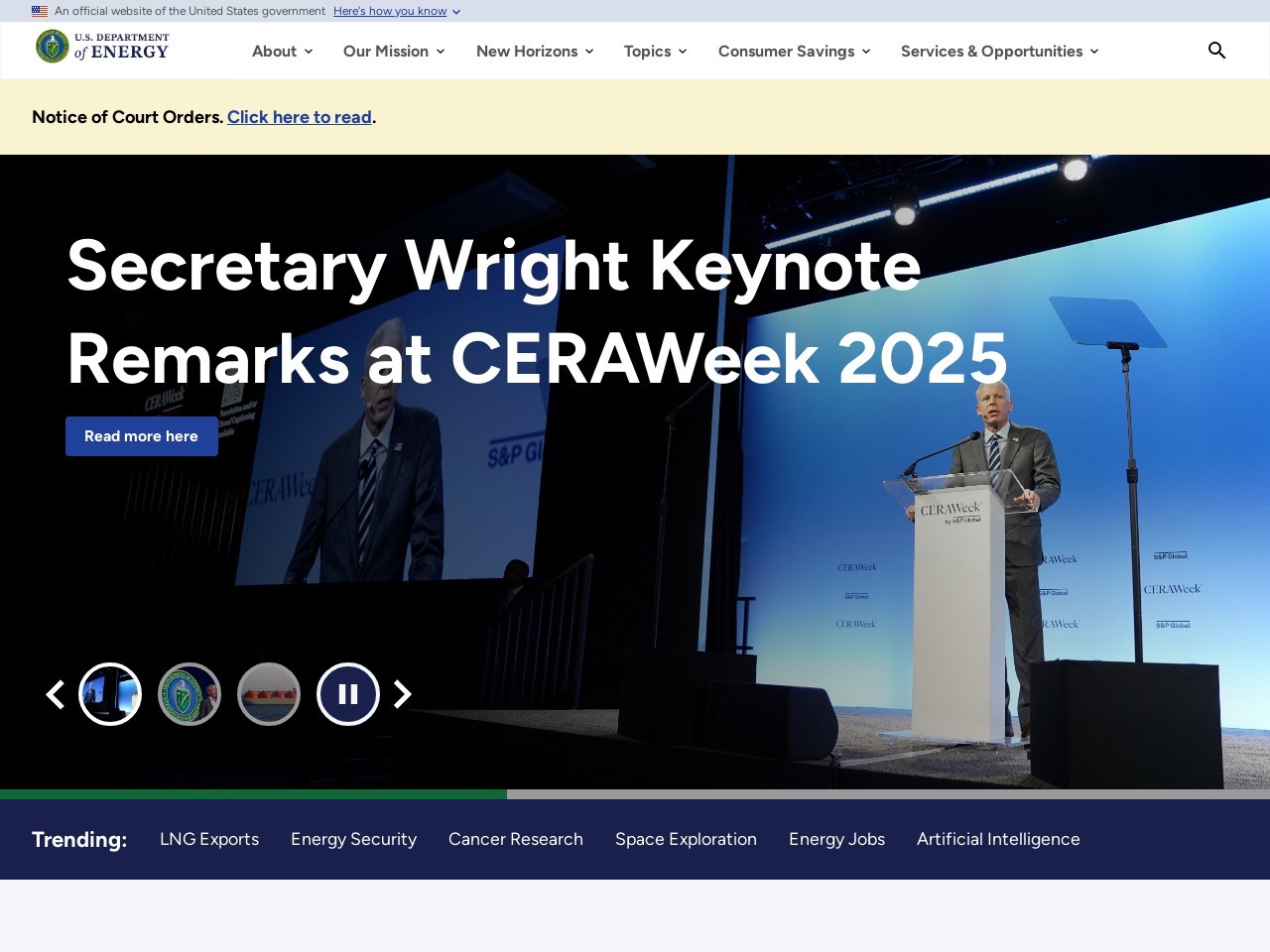Expand the Topics menu

pos(655,51)
